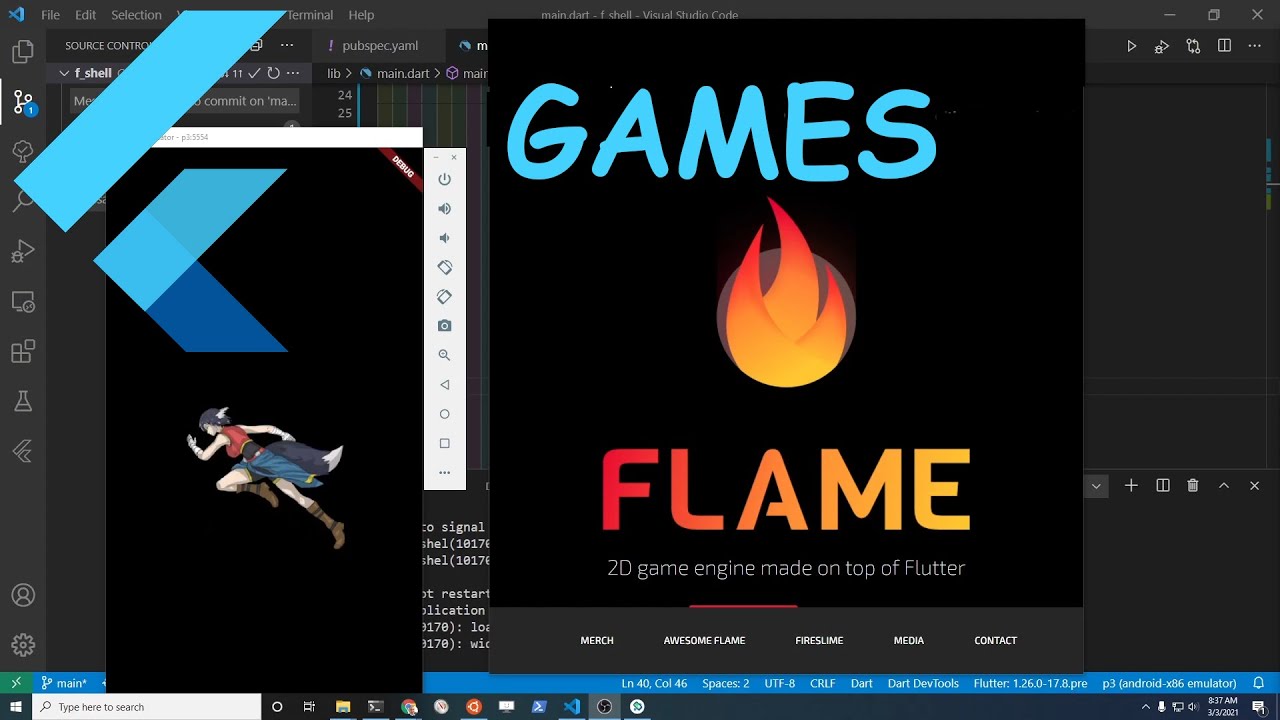Image resolution: width=1280 pixels, height=720 pixels.
Task: Tap the emulator Home circle button
Action: click(x=445, y=414)
